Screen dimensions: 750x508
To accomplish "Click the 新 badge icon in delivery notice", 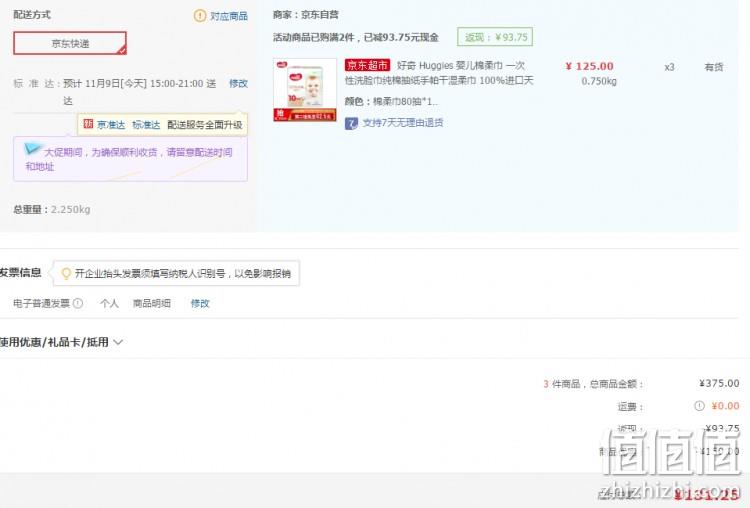I will [88, 124].
